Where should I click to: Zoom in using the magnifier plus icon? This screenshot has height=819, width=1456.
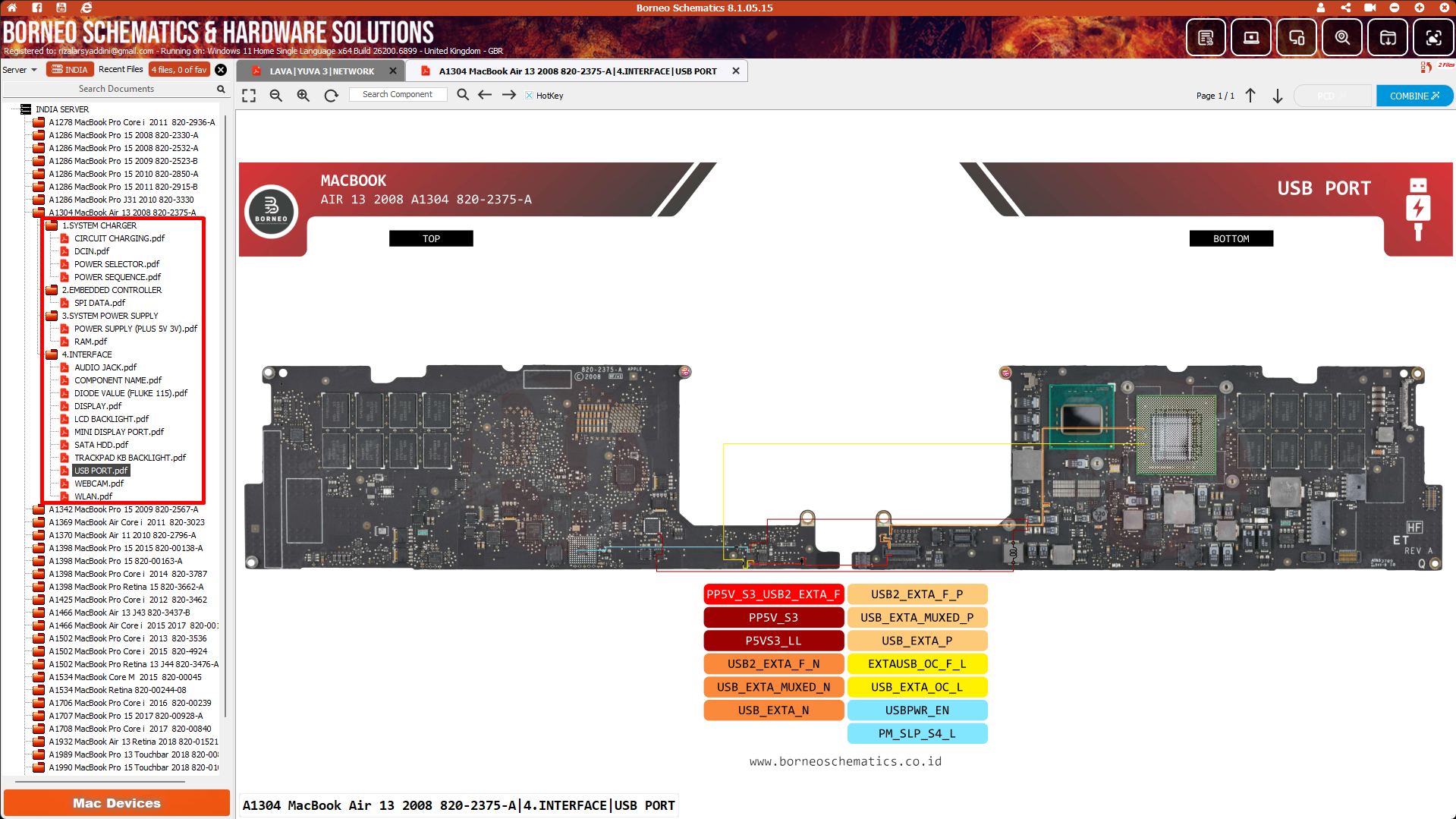pyautogui.click(x=303, y=96)
